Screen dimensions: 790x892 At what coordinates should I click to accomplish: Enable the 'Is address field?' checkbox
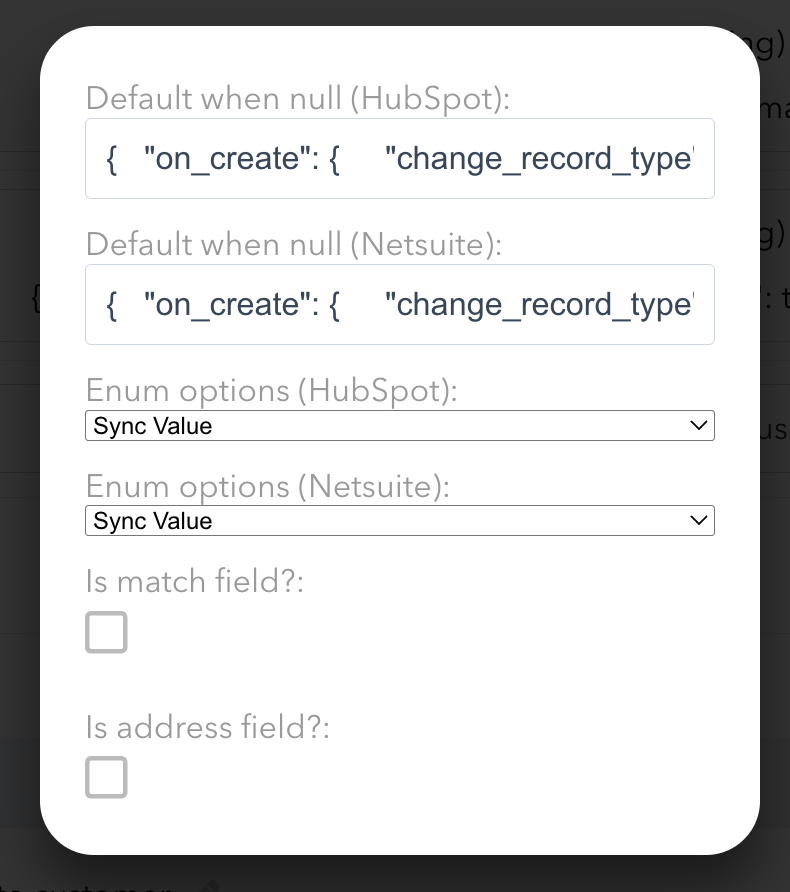[106, 777]
